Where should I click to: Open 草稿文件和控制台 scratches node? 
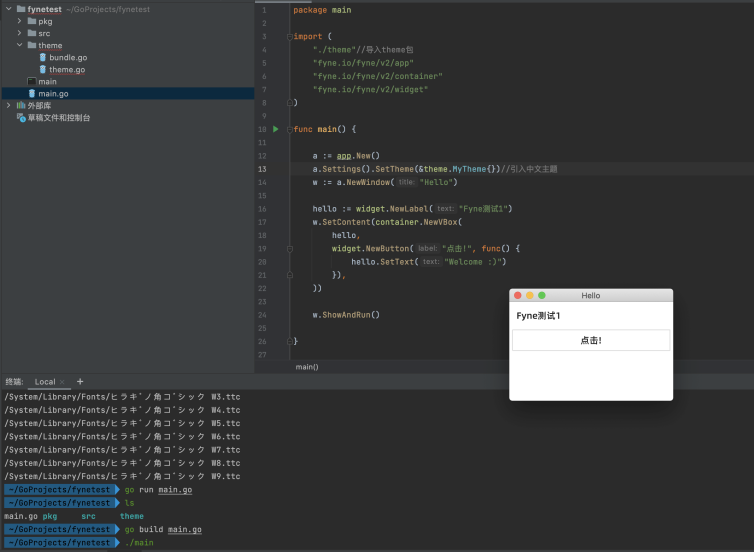[58, 117]
